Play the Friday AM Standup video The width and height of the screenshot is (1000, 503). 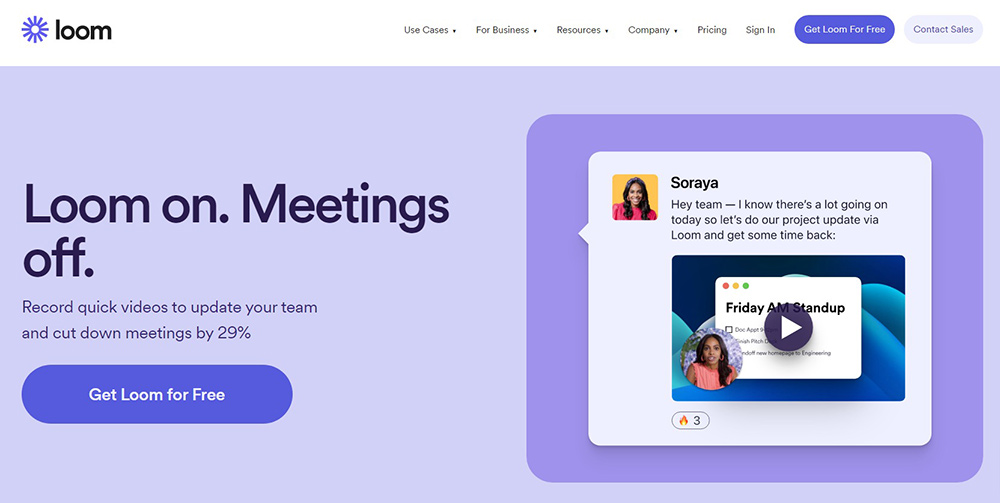(x=788, y=328)
